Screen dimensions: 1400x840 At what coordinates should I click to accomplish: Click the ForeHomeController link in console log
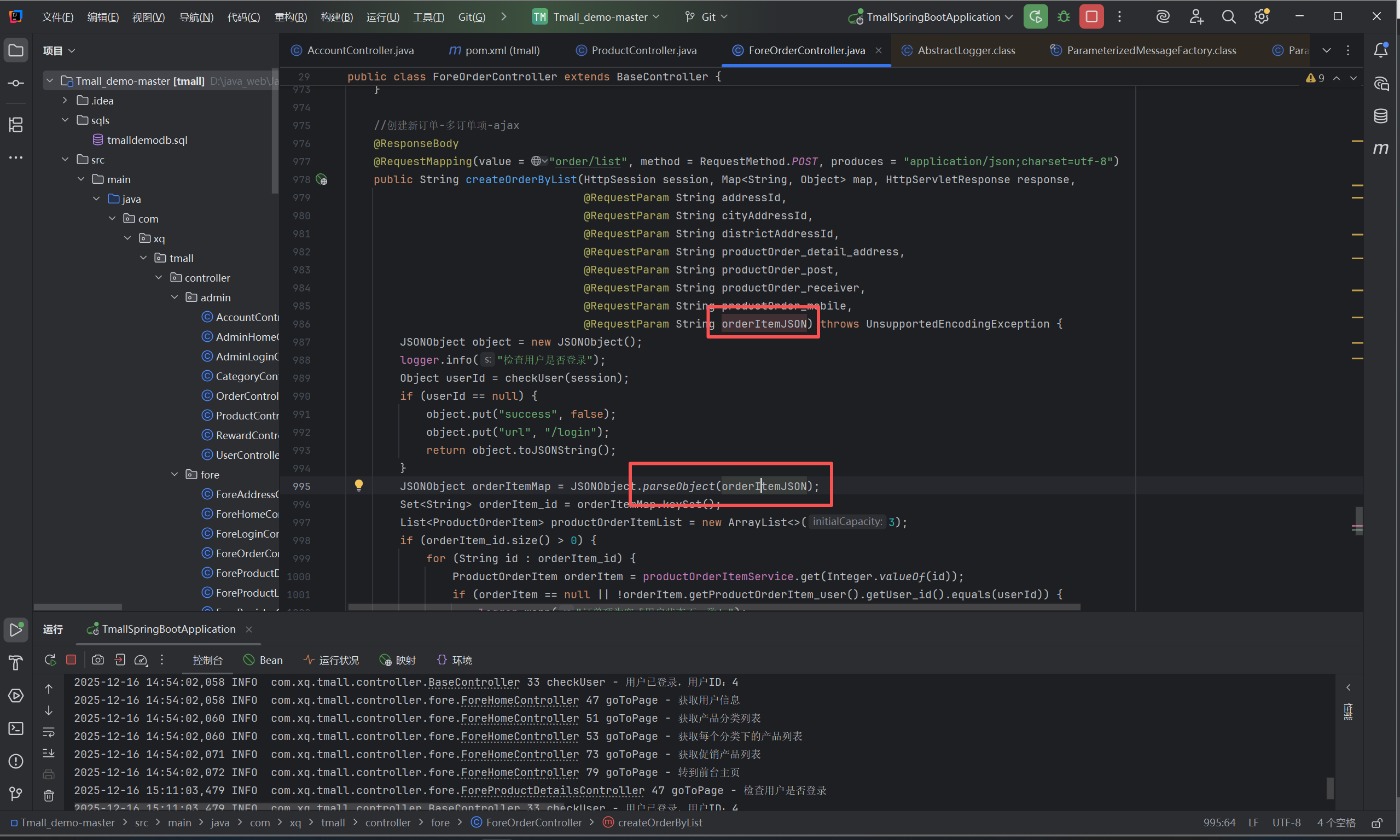pos(519,700)
